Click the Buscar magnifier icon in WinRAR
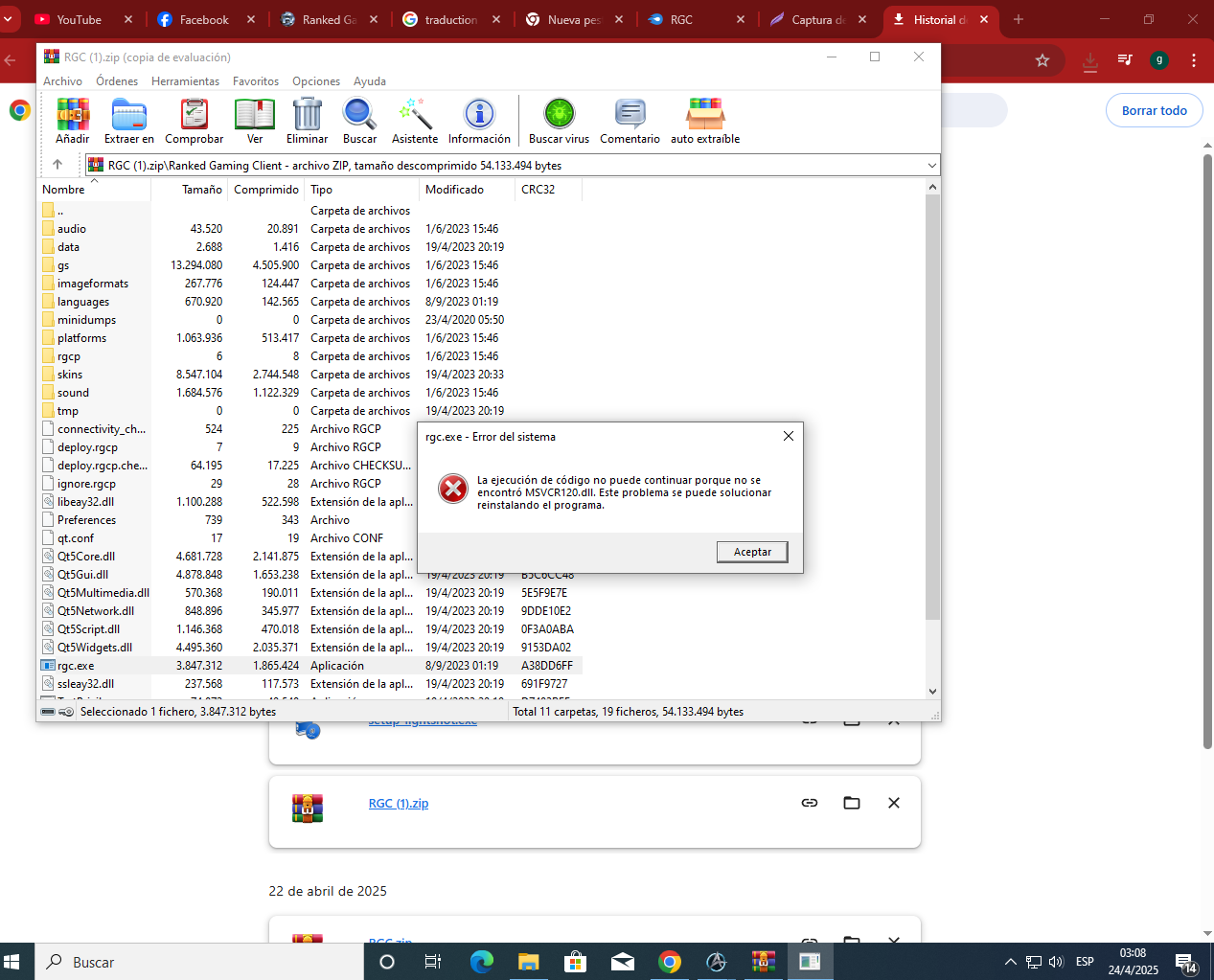 [x=360, y=121]
